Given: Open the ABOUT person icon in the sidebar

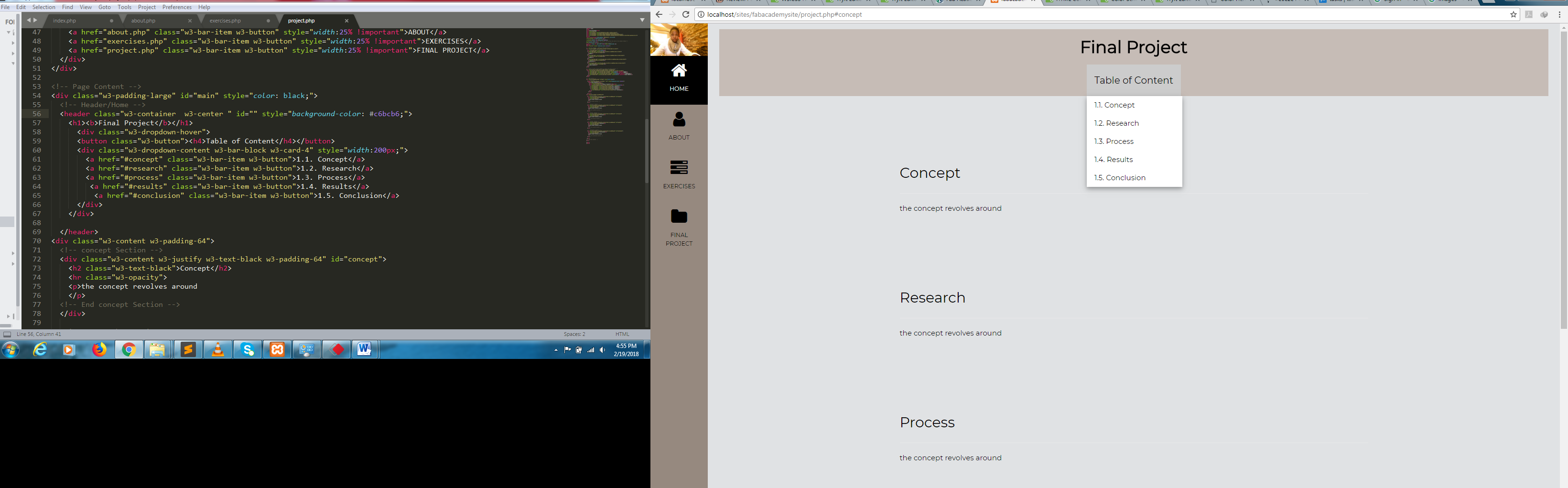Looking at the screenshot, I should coord(679,119).
